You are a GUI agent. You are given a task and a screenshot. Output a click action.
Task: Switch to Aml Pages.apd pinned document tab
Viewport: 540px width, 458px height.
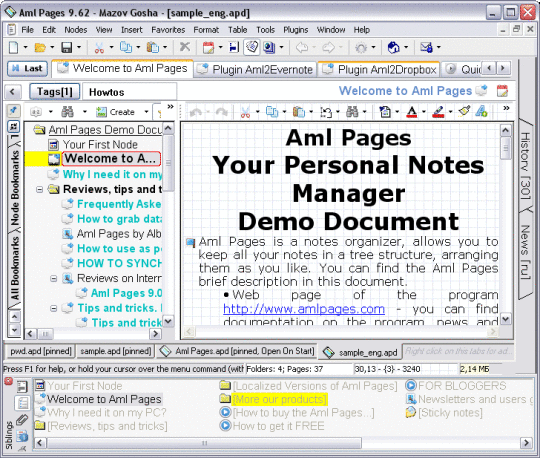tap(237, 351)
